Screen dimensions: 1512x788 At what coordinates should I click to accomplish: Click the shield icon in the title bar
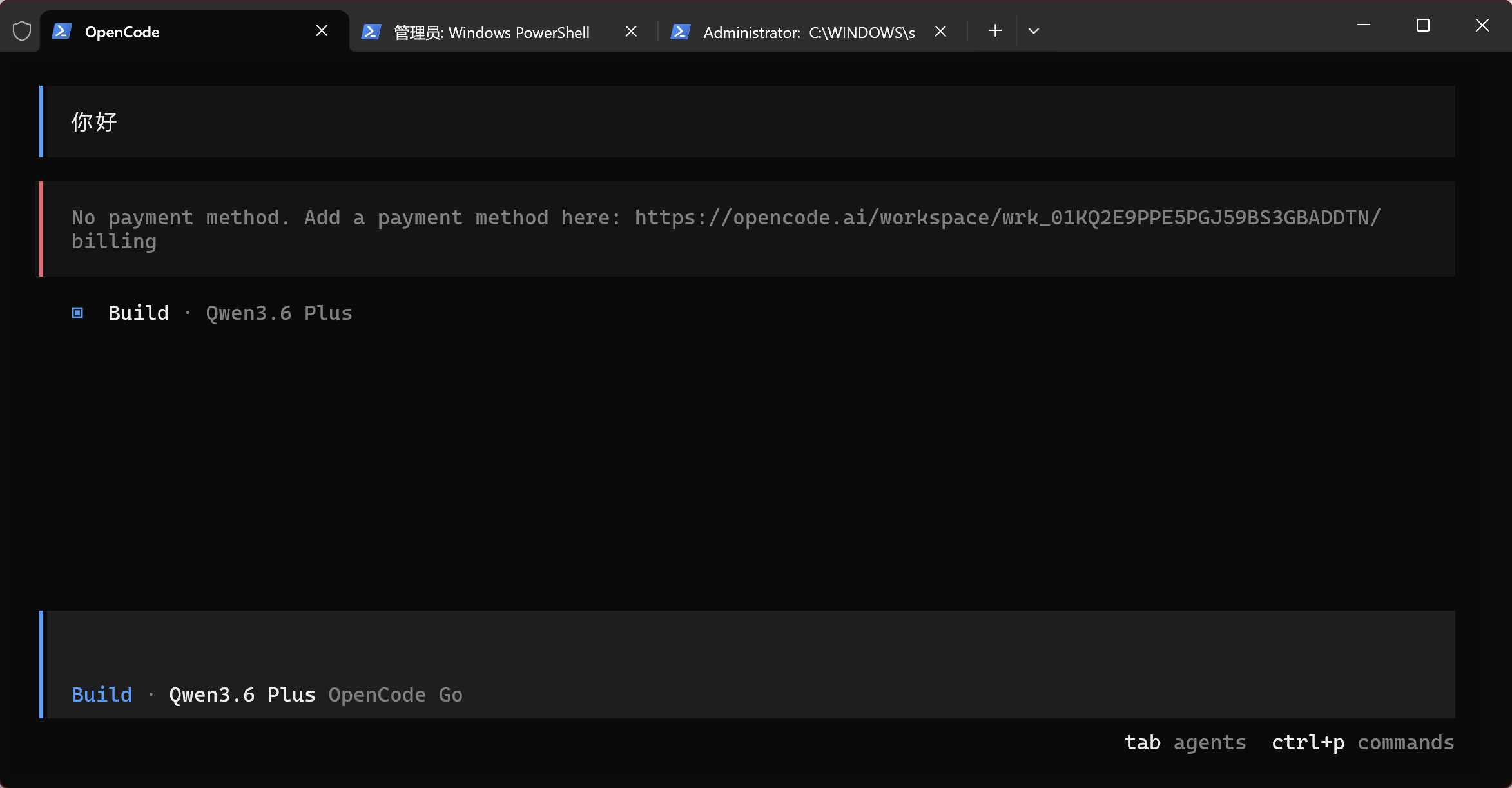click(22, 31)
